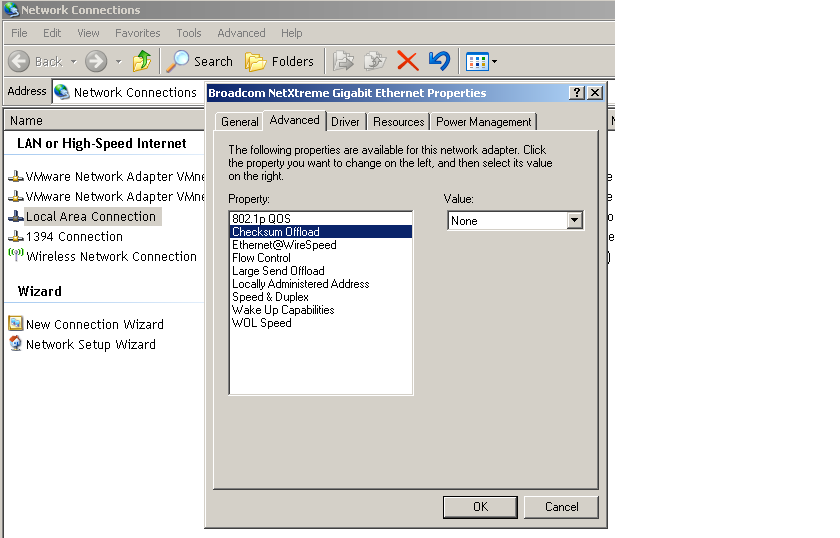The image size is (840, 538).
Task: Select the second VMware Network Adapter icon
Action: 16,196
